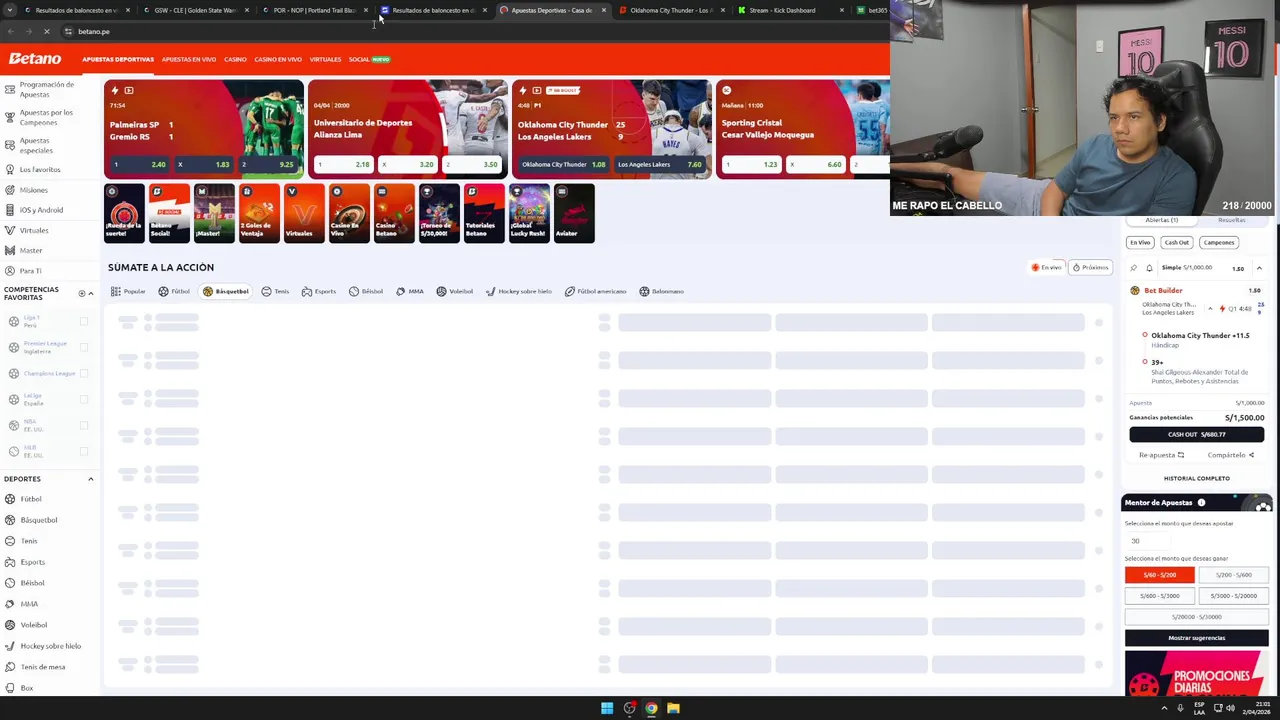Collapse the Simple S/1,000.00 bet slip
The width and height of the screenshot is (1280, 720).
click(1259, 268)
